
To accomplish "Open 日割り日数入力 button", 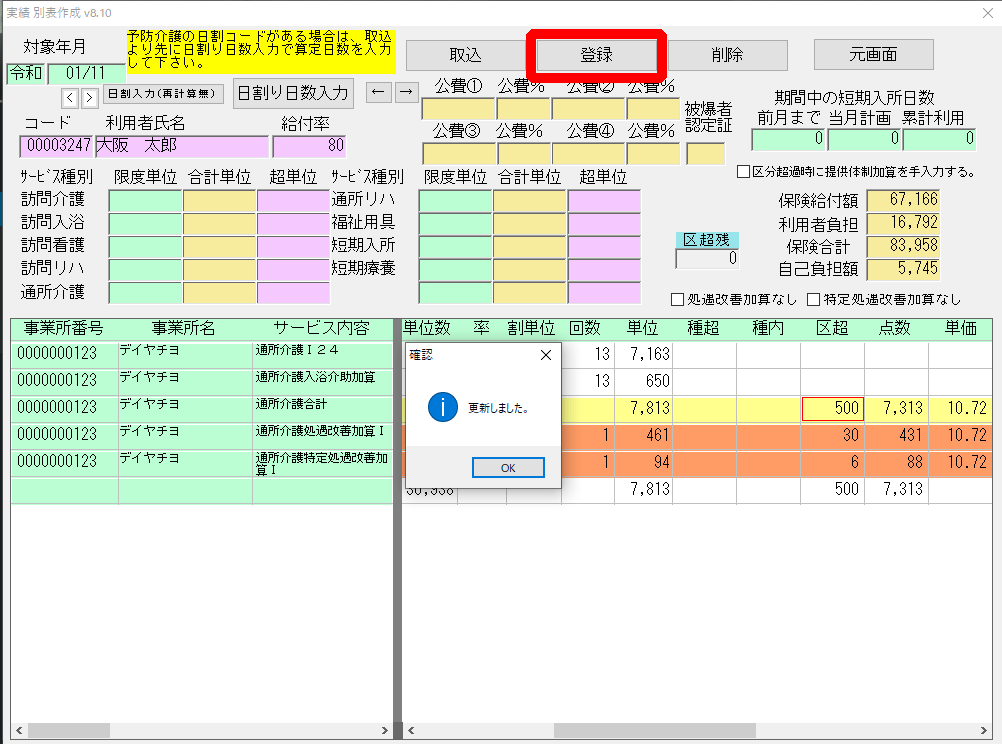I will tap(293, 93).
